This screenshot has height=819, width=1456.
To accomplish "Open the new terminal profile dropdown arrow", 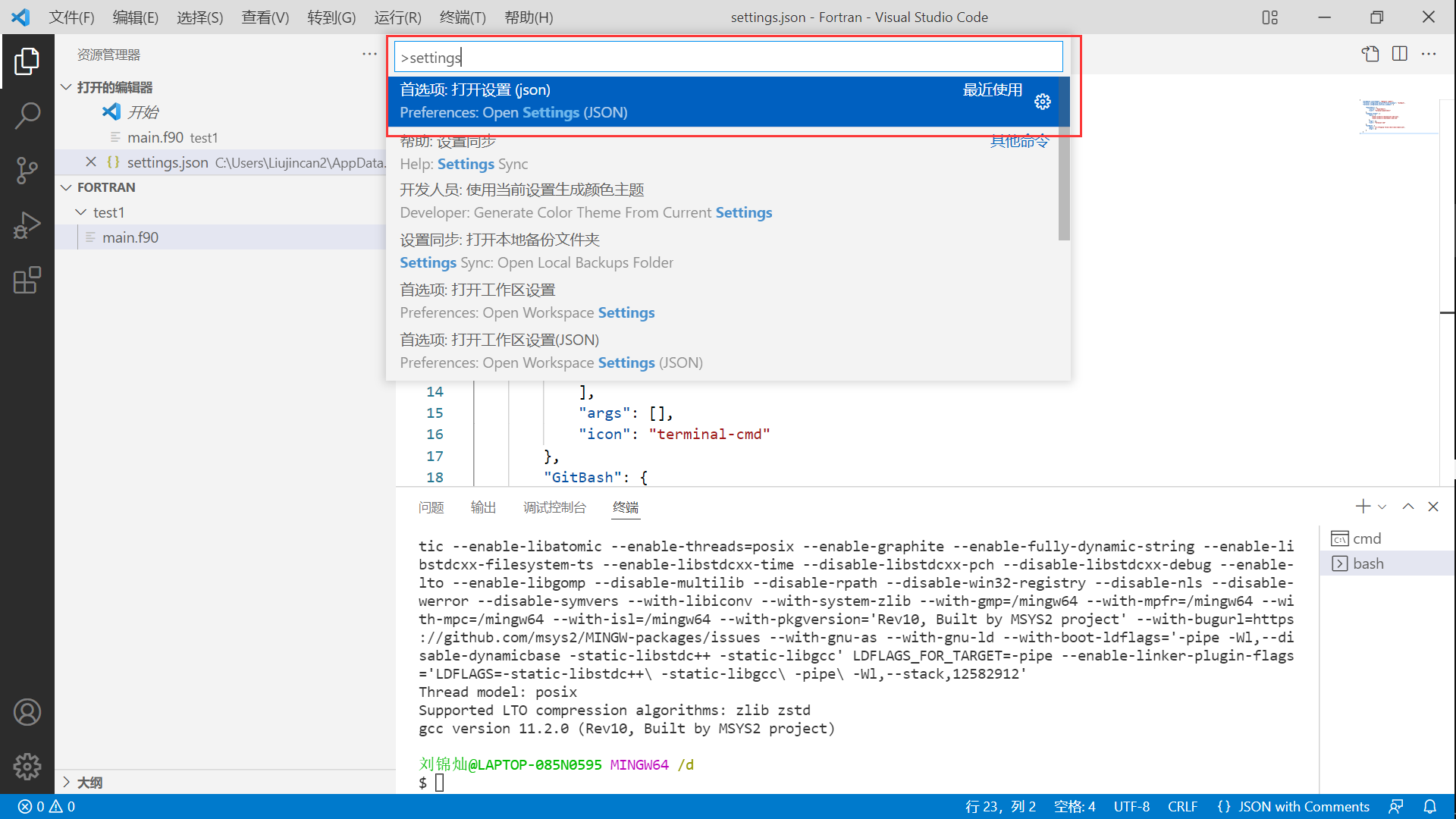I will click(x=1382, y=507).
